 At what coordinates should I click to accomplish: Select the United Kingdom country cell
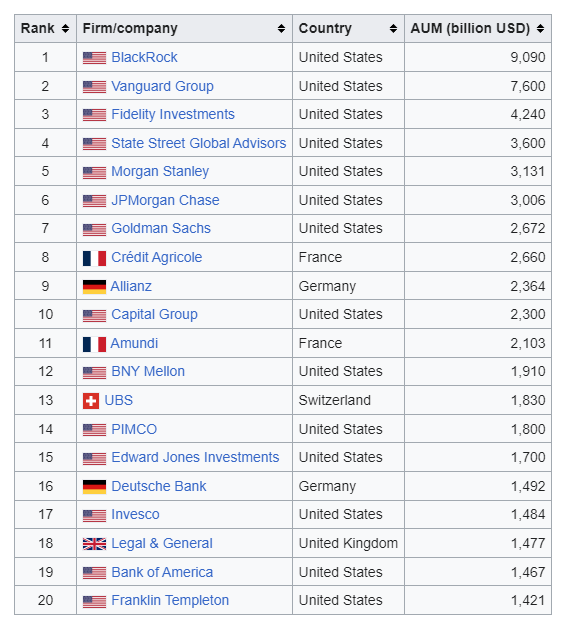348,544
